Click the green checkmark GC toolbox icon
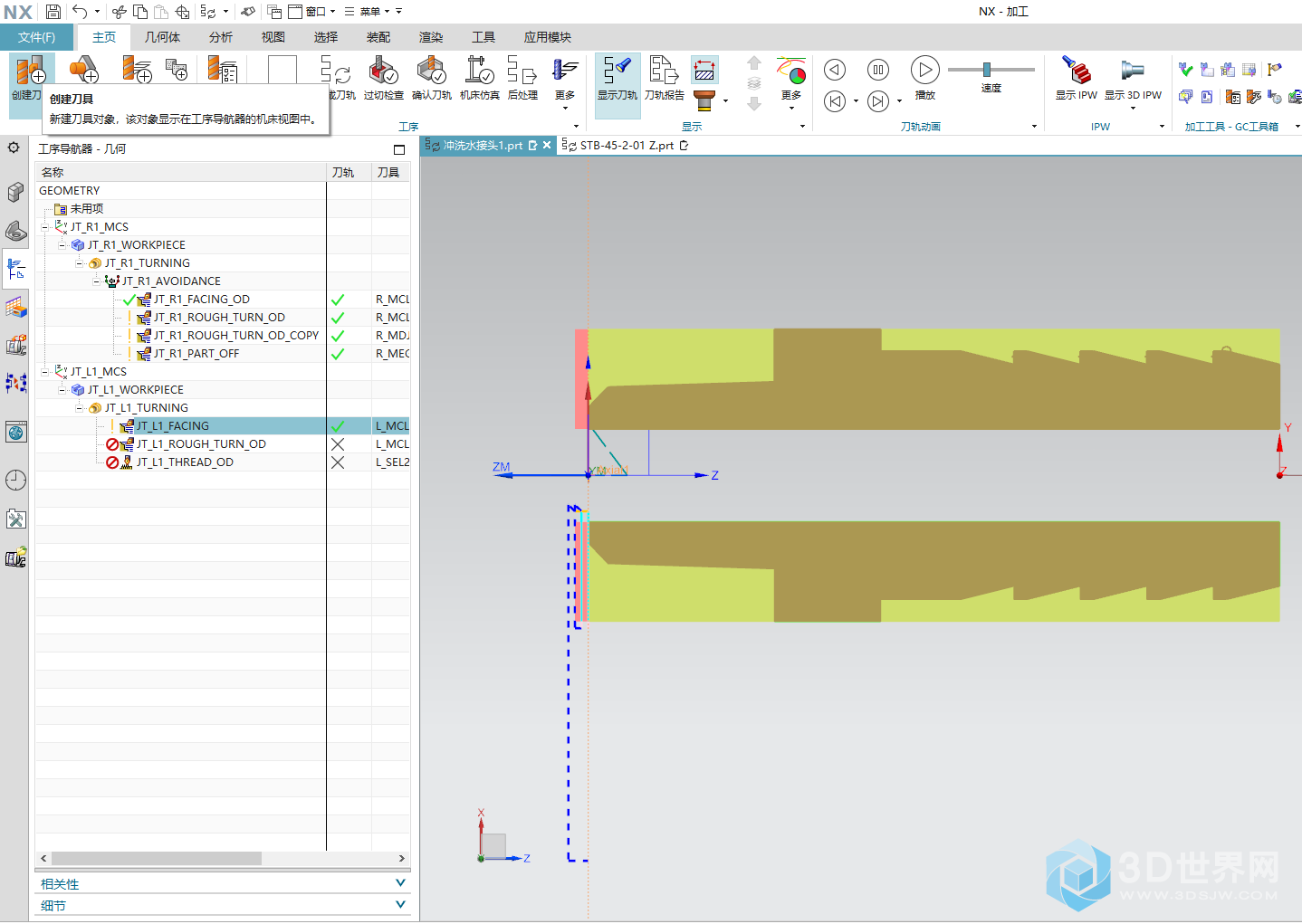 click(x=1185, y=69)
